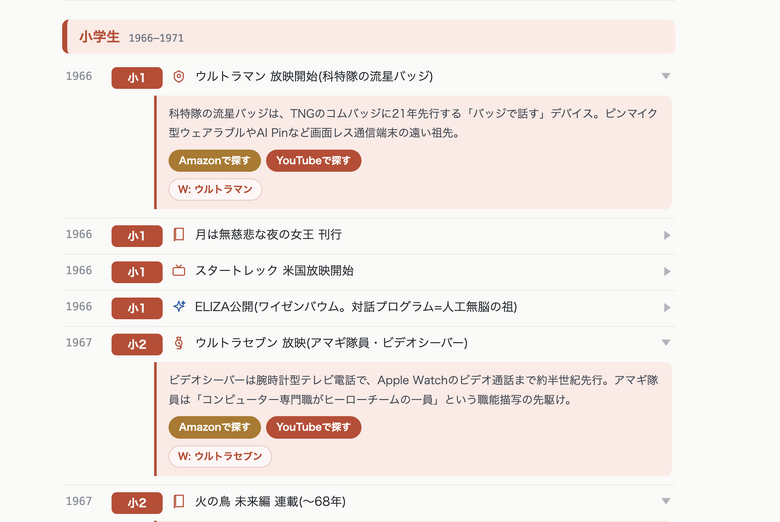Screen dimensions: 780x522
Task: Collapse the 火の鳥 未来編 連載 entry arrow
Action: click(x=666, y=501)
